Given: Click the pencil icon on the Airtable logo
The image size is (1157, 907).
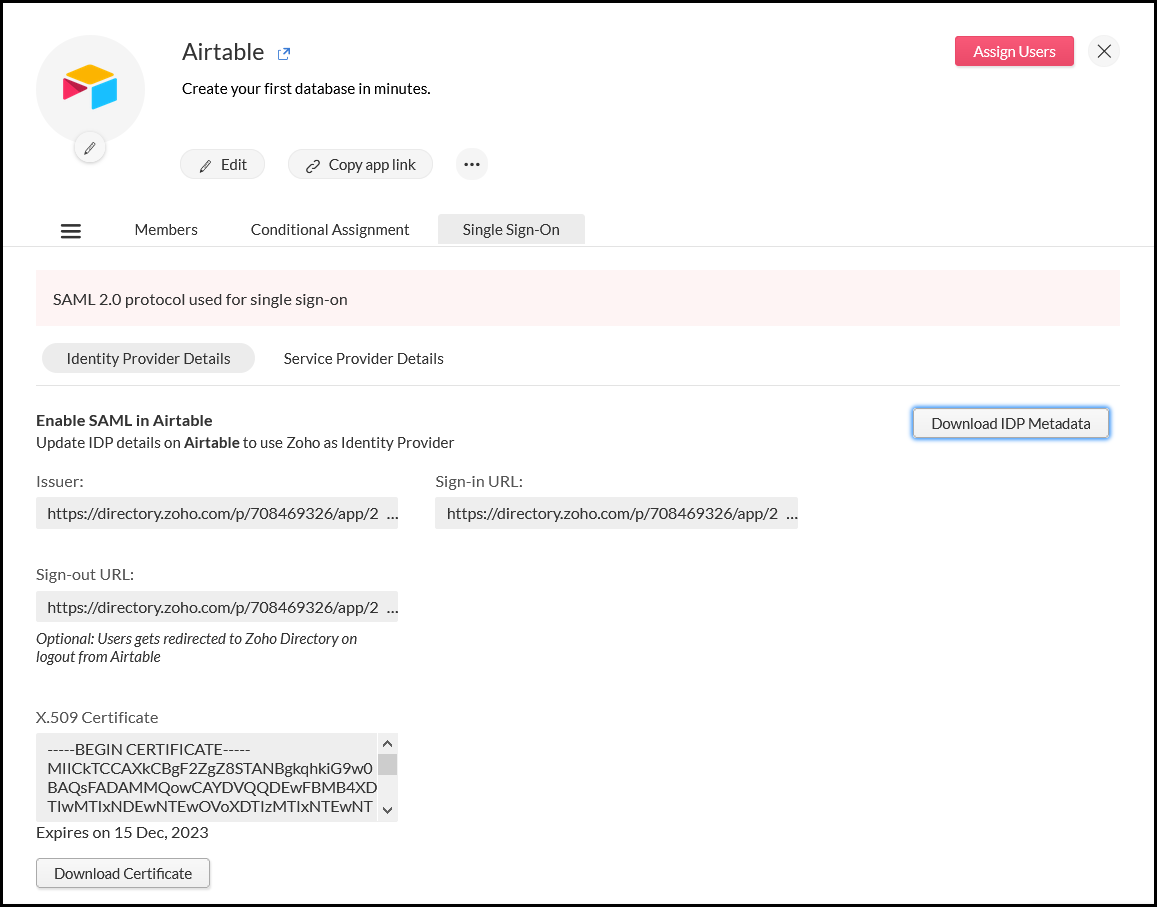Looking at the screenshot, I should click(90, 147).
